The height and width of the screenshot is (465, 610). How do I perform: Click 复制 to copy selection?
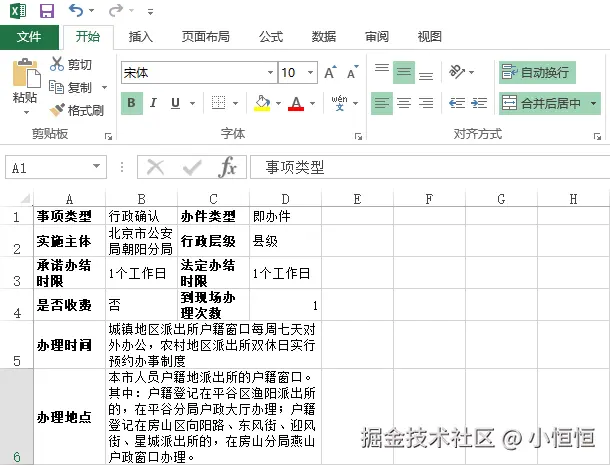(x=71, y=87)
